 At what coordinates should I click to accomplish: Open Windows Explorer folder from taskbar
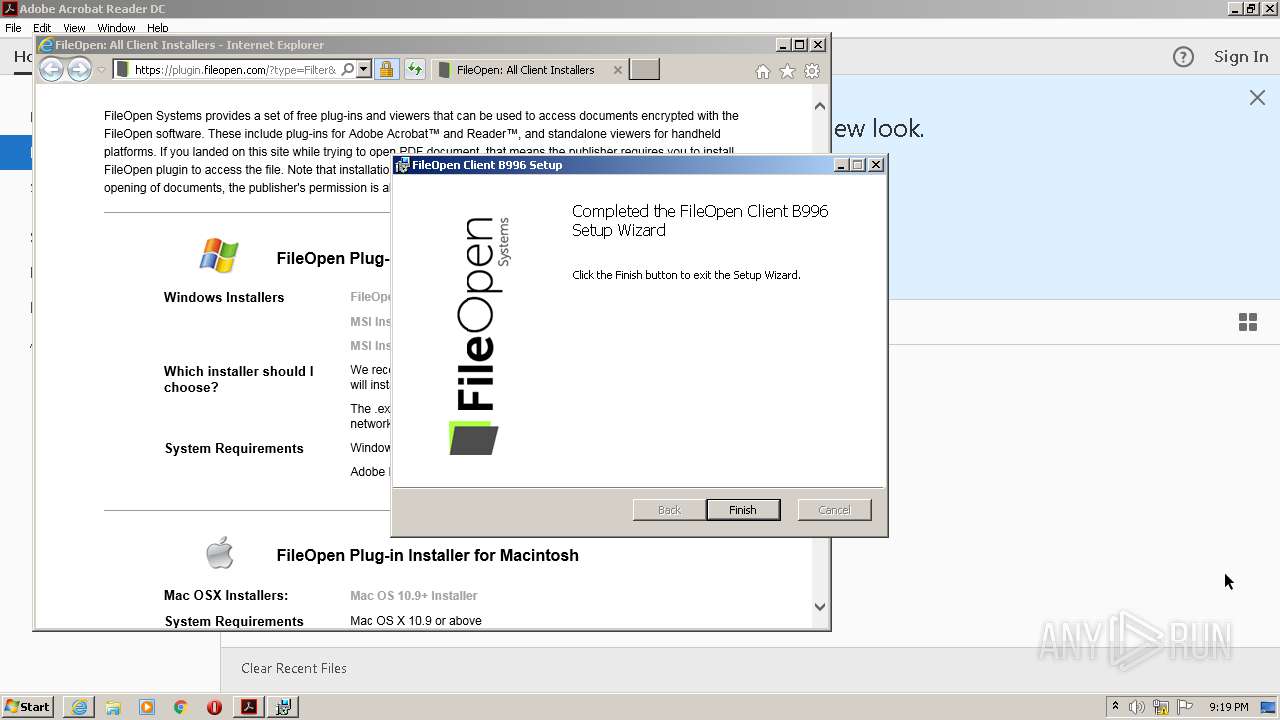click(113, 707)
